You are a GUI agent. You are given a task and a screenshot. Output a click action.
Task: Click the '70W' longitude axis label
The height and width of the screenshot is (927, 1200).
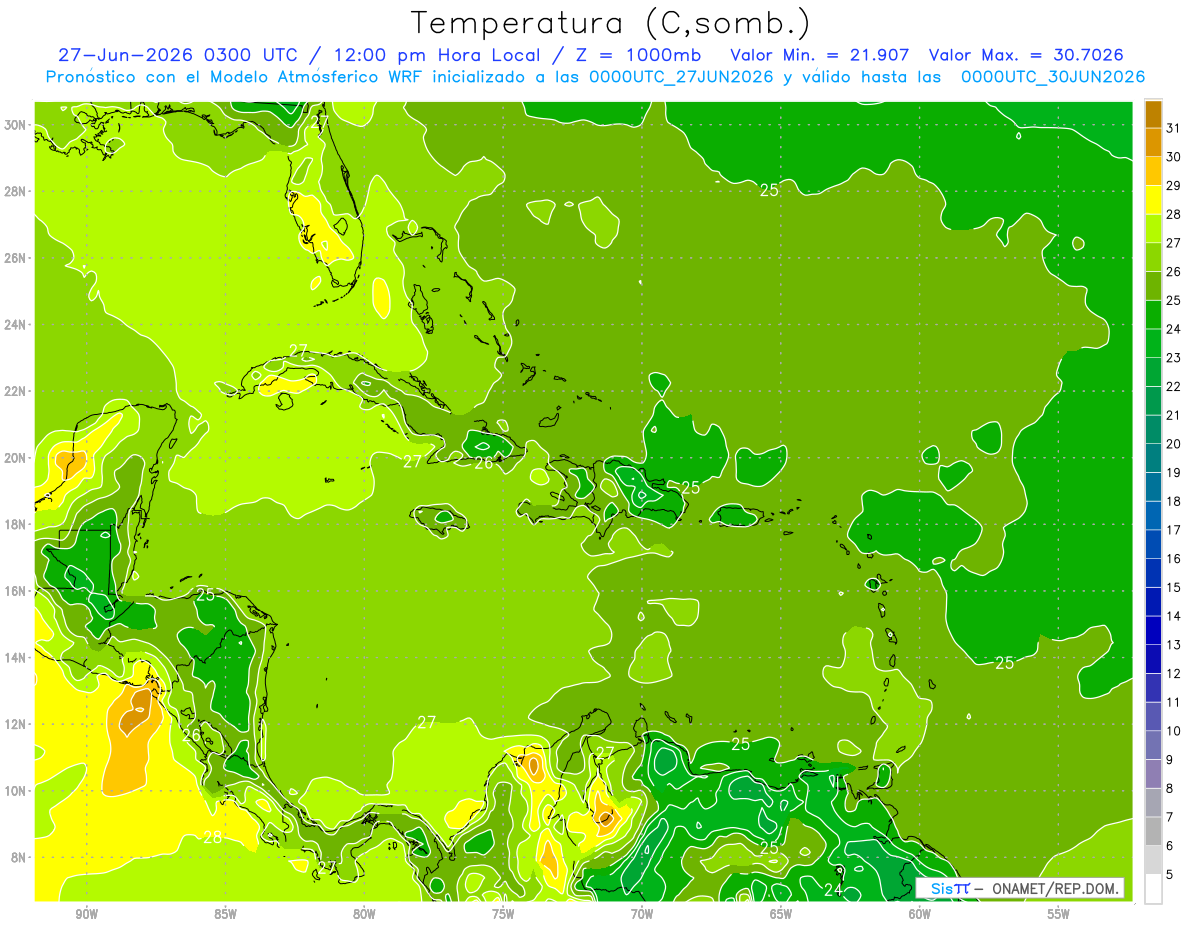click(642, 914)
